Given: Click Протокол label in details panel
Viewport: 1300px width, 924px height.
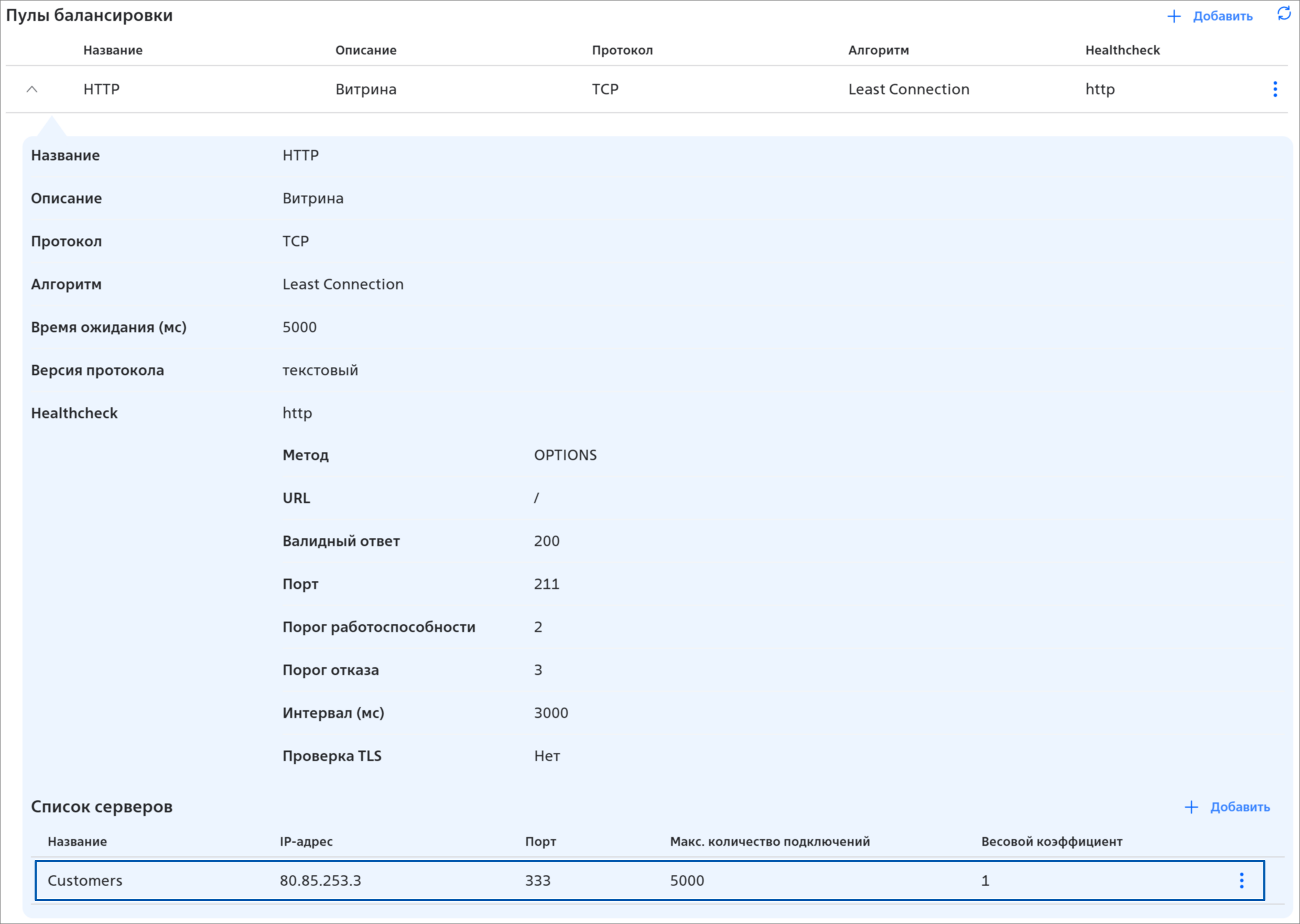Looking at the screenshot, I should (67, 241).
